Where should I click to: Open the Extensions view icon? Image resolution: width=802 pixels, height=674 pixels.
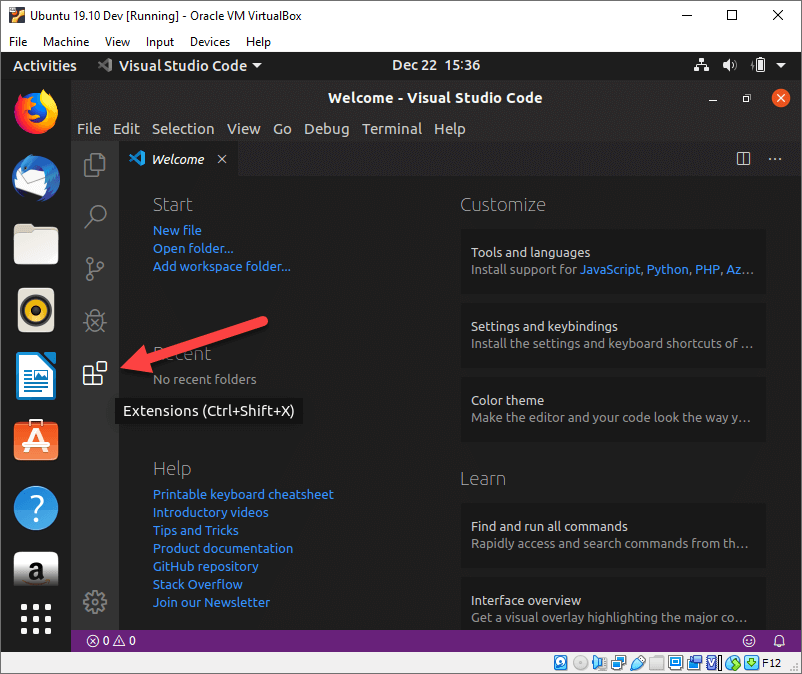pyautogui.click(x=95, y=373)
